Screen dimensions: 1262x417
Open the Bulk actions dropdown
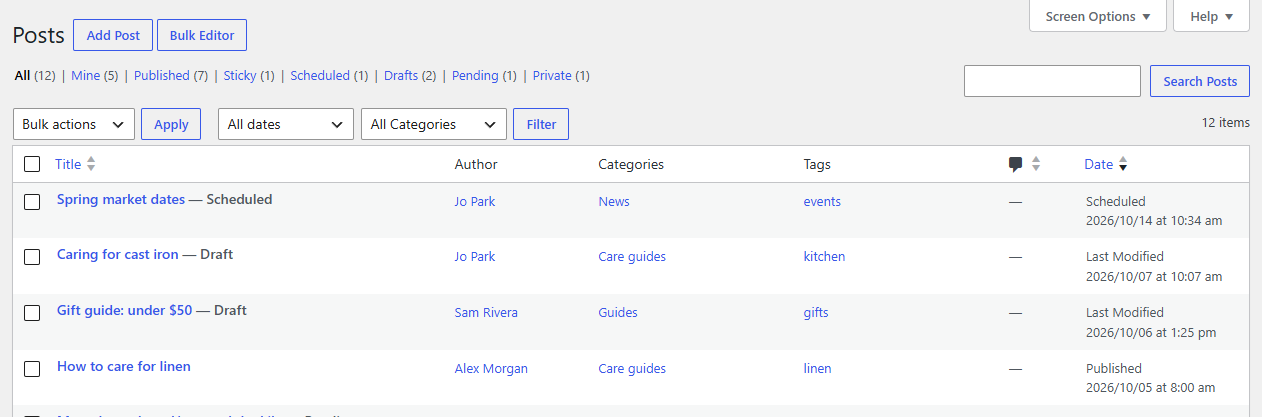pos(74,124)
